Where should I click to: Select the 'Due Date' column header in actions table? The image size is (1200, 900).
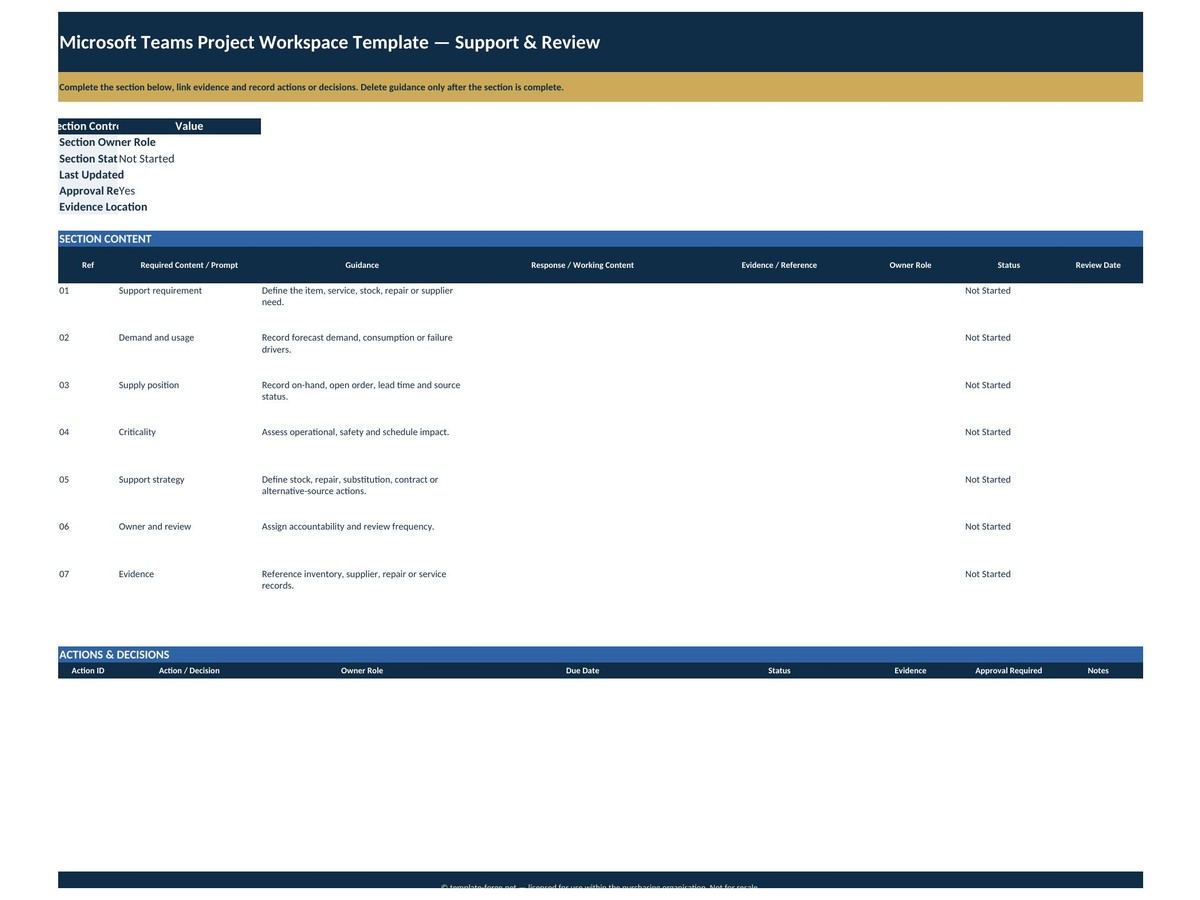click(x=582, y=671)
